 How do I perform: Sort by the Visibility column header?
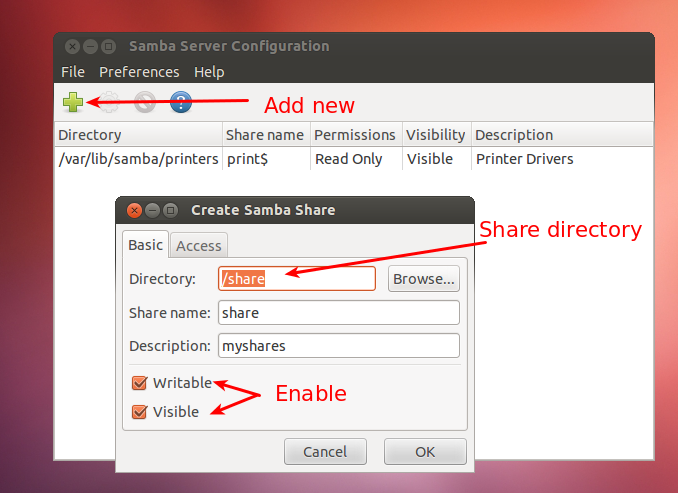(x=437, y=135)
